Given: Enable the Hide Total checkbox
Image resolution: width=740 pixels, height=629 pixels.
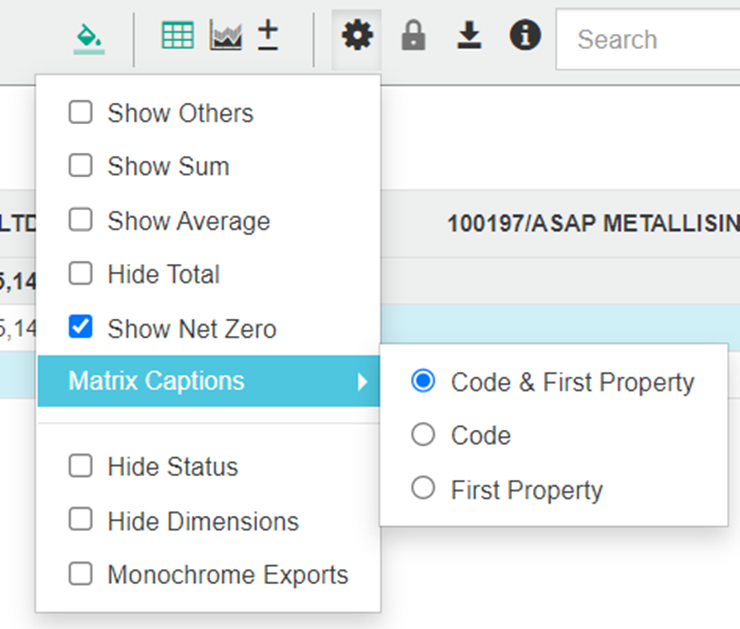Looking at the screenshot, I should coord(80,274).
